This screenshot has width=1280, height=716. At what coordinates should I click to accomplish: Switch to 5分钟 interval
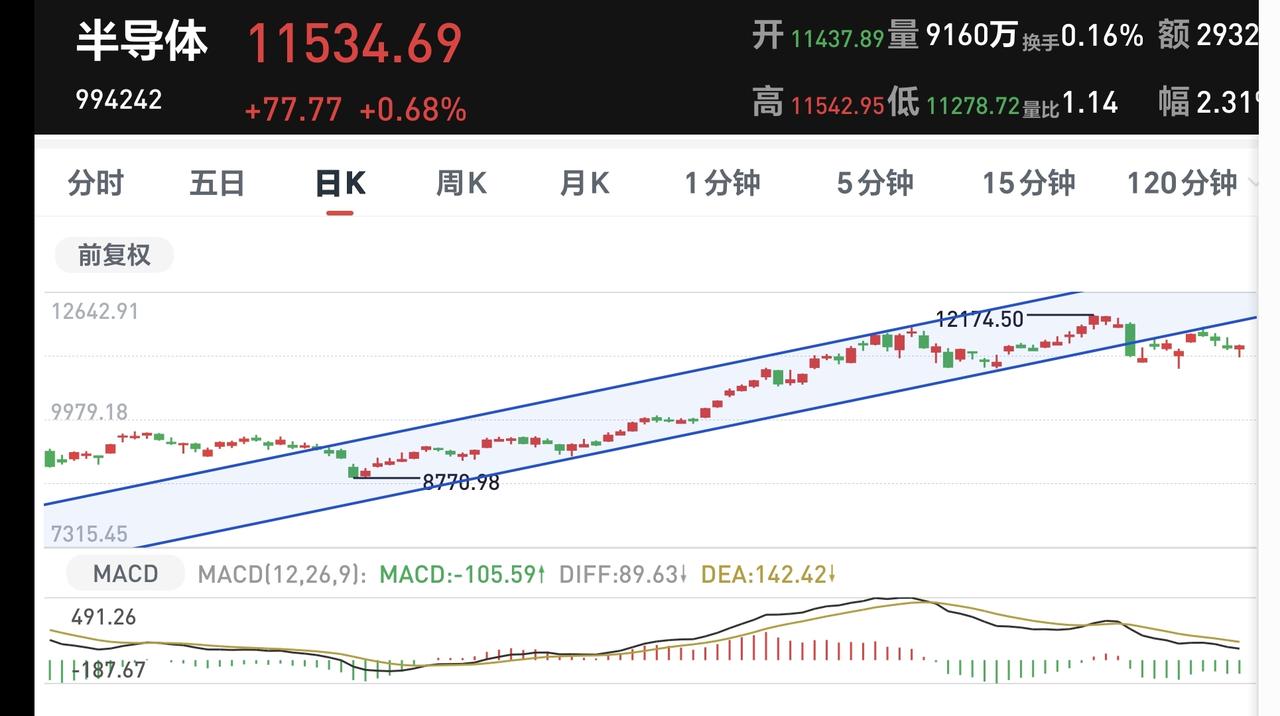pos(875,183)
